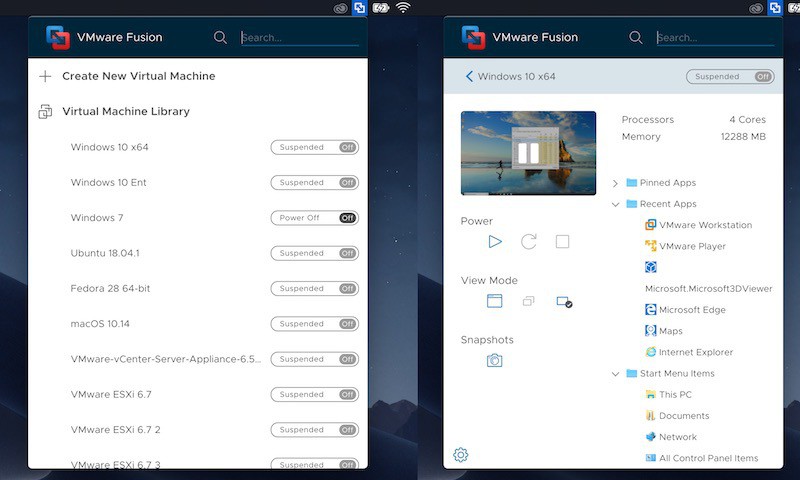Open the Windows 7 VM entry
This screenshot has height=480, width=800.
(x=97, y=217)
